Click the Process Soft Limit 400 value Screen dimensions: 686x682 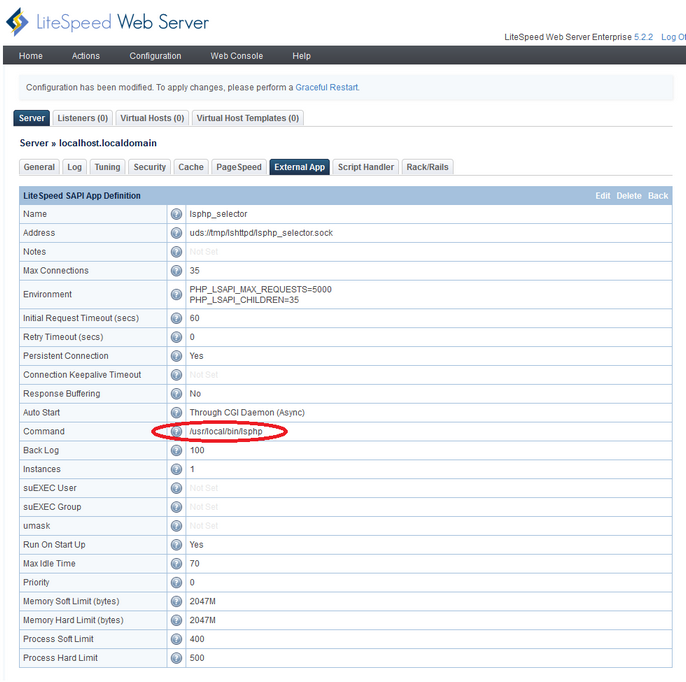click(x=197, y=639)
